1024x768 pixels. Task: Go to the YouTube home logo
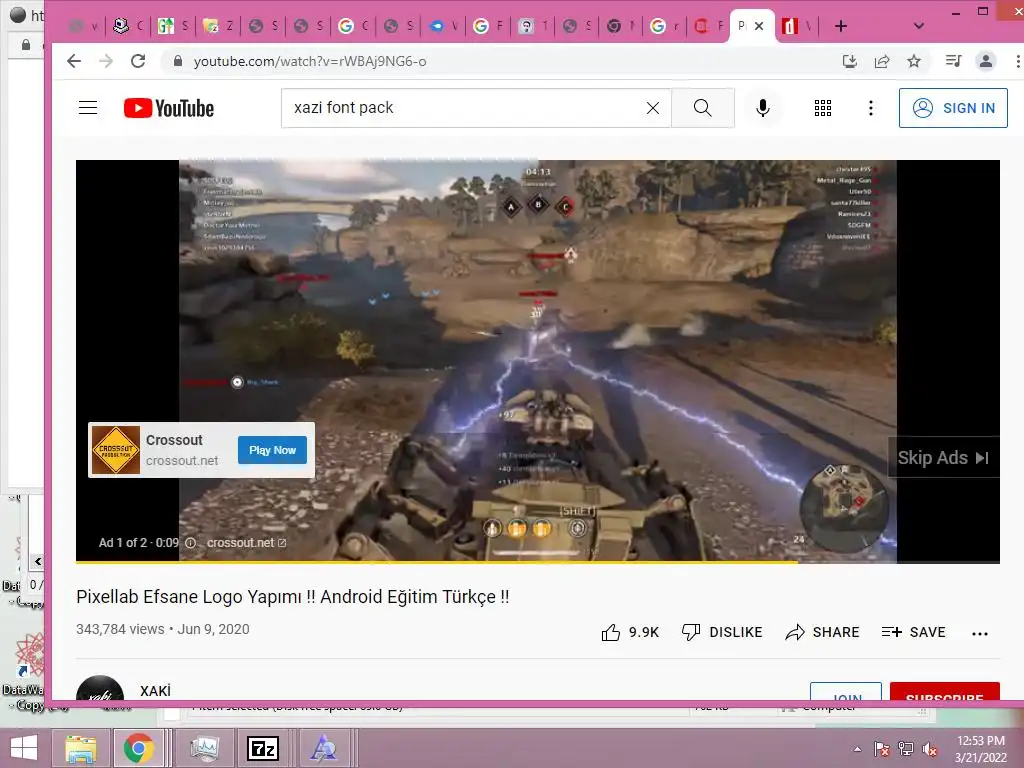[169, 108]
